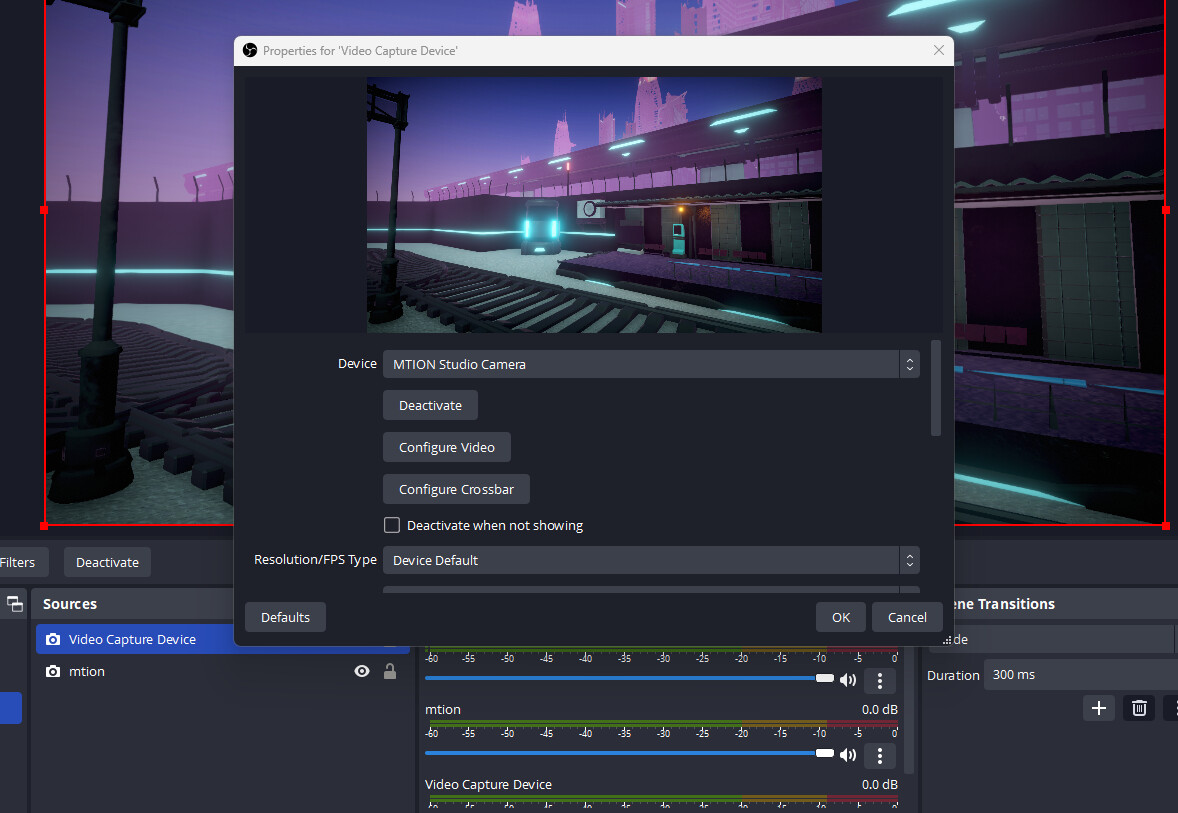Check the Deactivate when not showing checkbox
This screenshot has width=1178, height=813.
click(391, 525)
